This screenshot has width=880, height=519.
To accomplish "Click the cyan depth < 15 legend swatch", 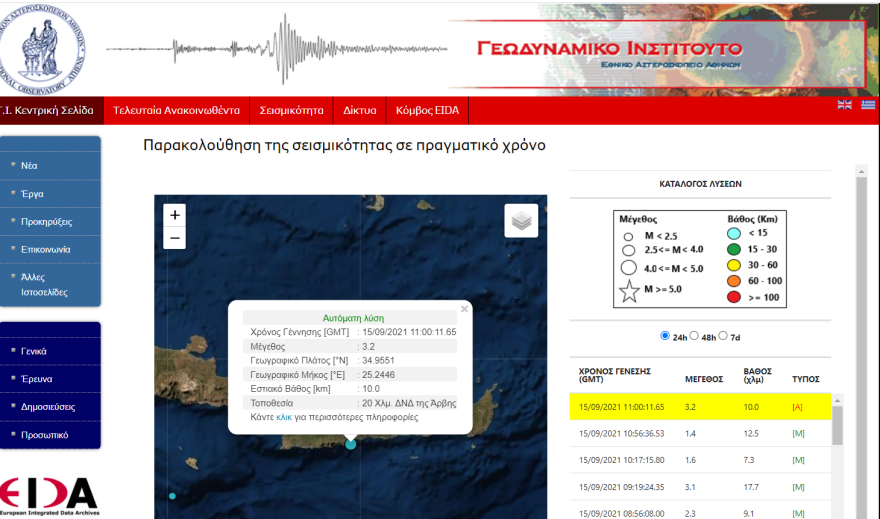I will (x=734, y=233).
